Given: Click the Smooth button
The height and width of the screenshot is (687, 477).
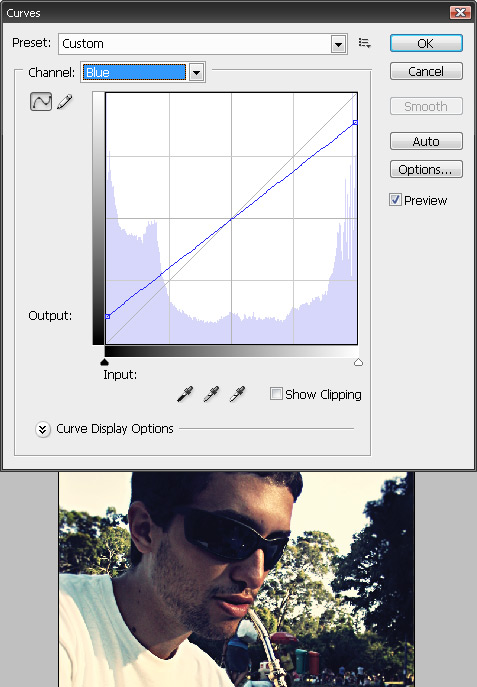Looking at the screenshot, I should pos(426,106).
